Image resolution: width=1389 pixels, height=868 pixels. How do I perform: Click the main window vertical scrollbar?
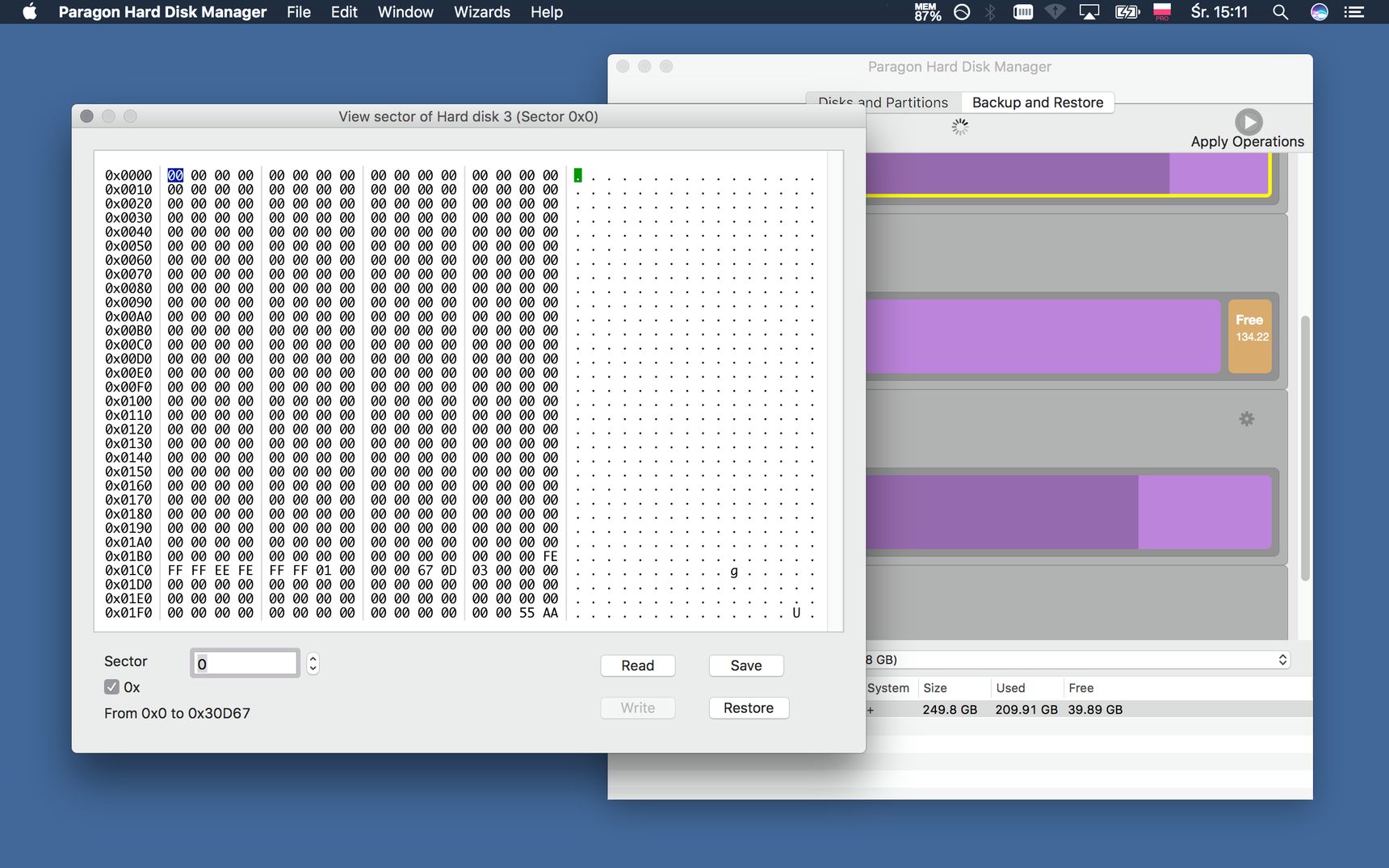(x=1305, y=448)
